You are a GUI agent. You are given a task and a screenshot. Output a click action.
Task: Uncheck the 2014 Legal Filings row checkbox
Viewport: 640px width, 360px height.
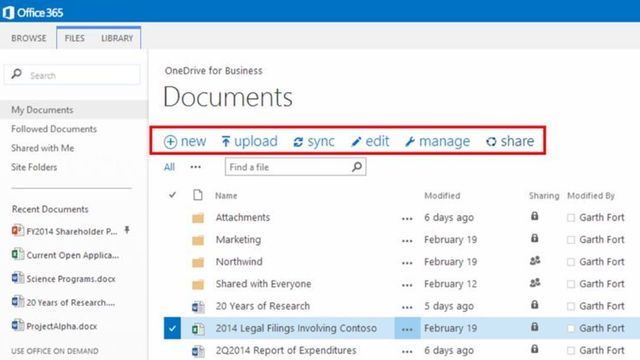tap(172, 328)
